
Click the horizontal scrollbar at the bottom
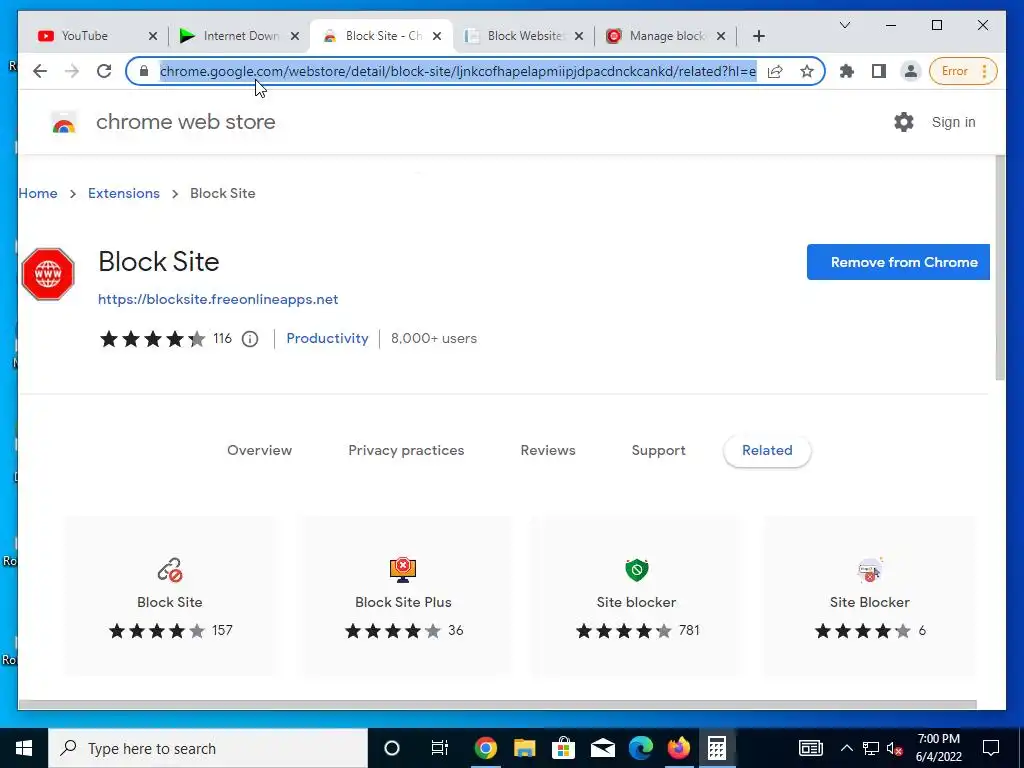pos(497,705)
